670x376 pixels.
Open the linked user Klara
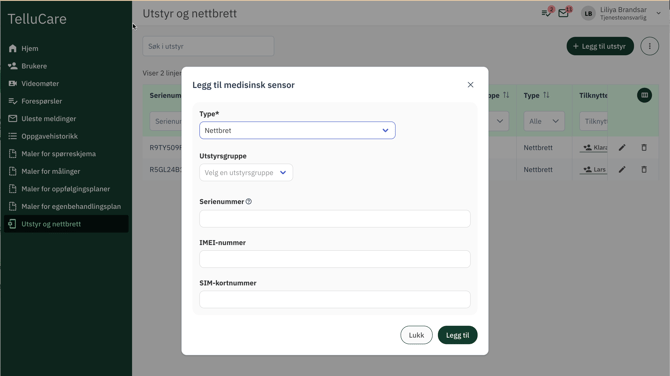pyautogui.click(x=595, y=147)
